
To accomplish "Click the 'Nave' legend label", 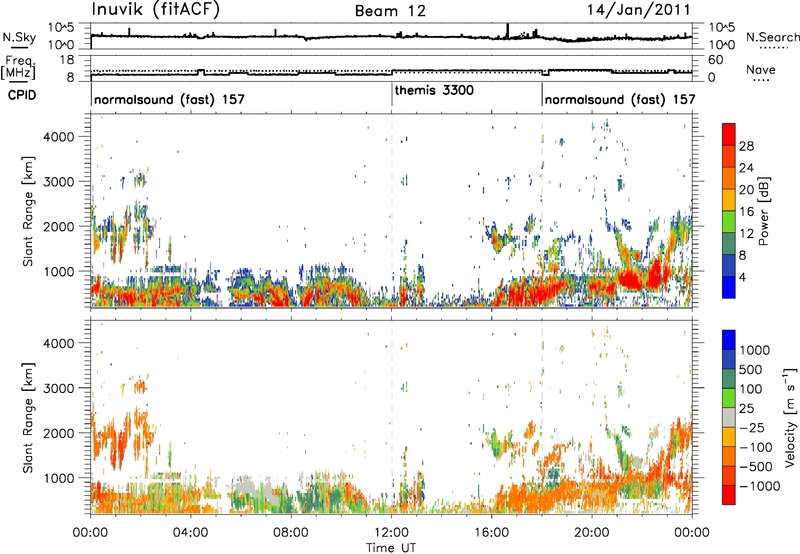I will (761, 69).
